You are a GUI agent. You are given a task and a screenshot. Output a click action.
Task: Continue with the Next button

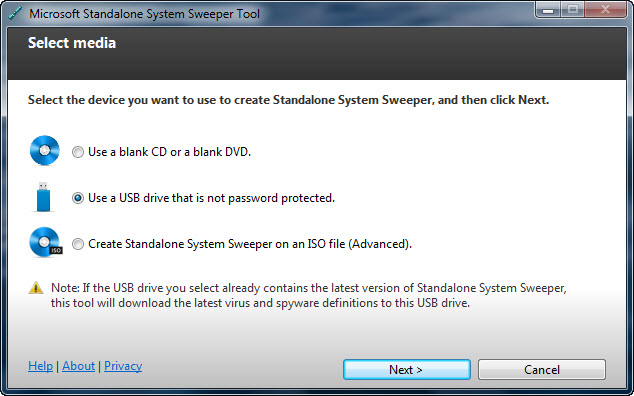tap(407, 369)
